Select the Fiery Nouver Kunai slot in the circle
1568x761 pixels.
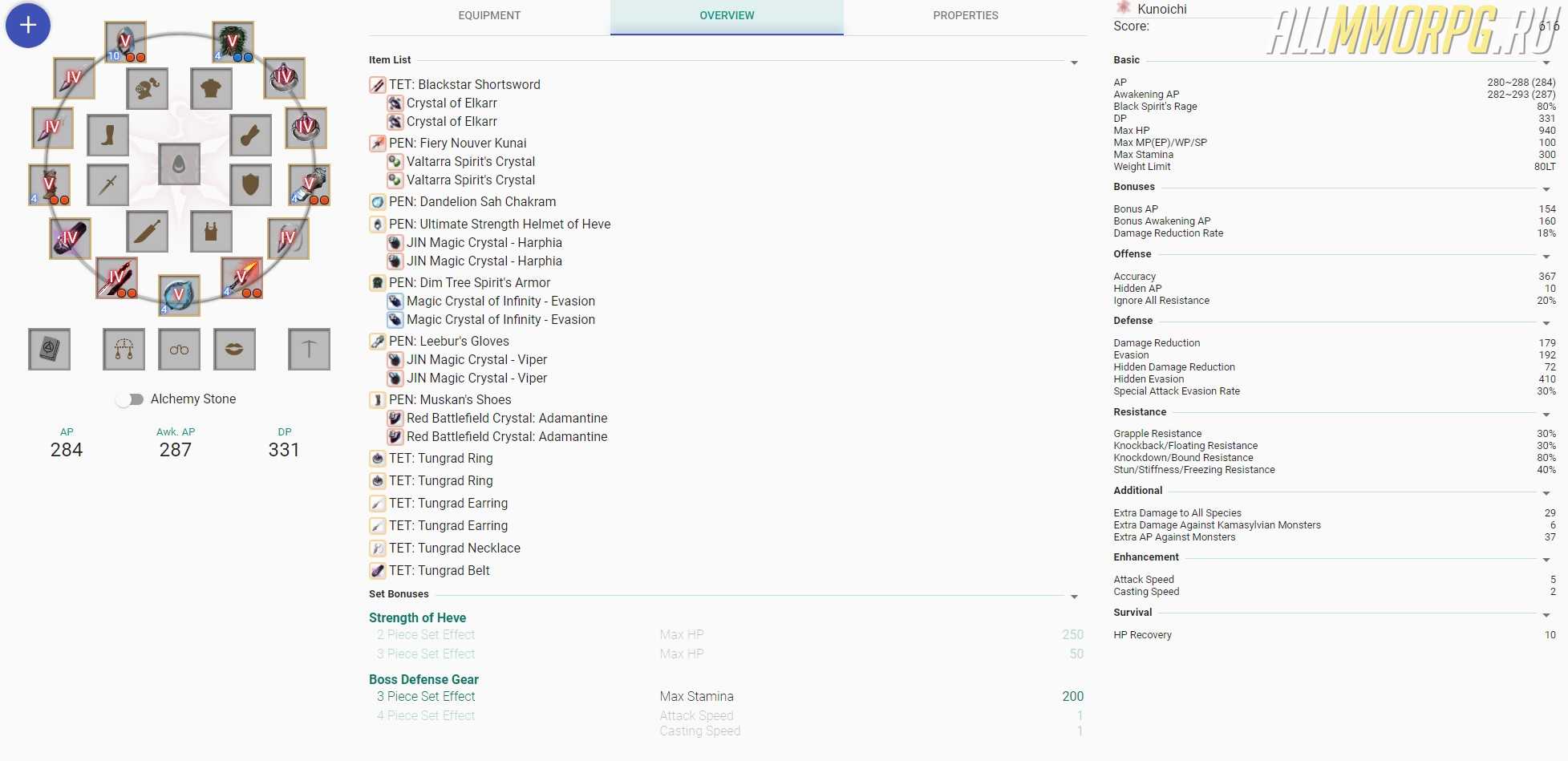[x=241, y=277]
